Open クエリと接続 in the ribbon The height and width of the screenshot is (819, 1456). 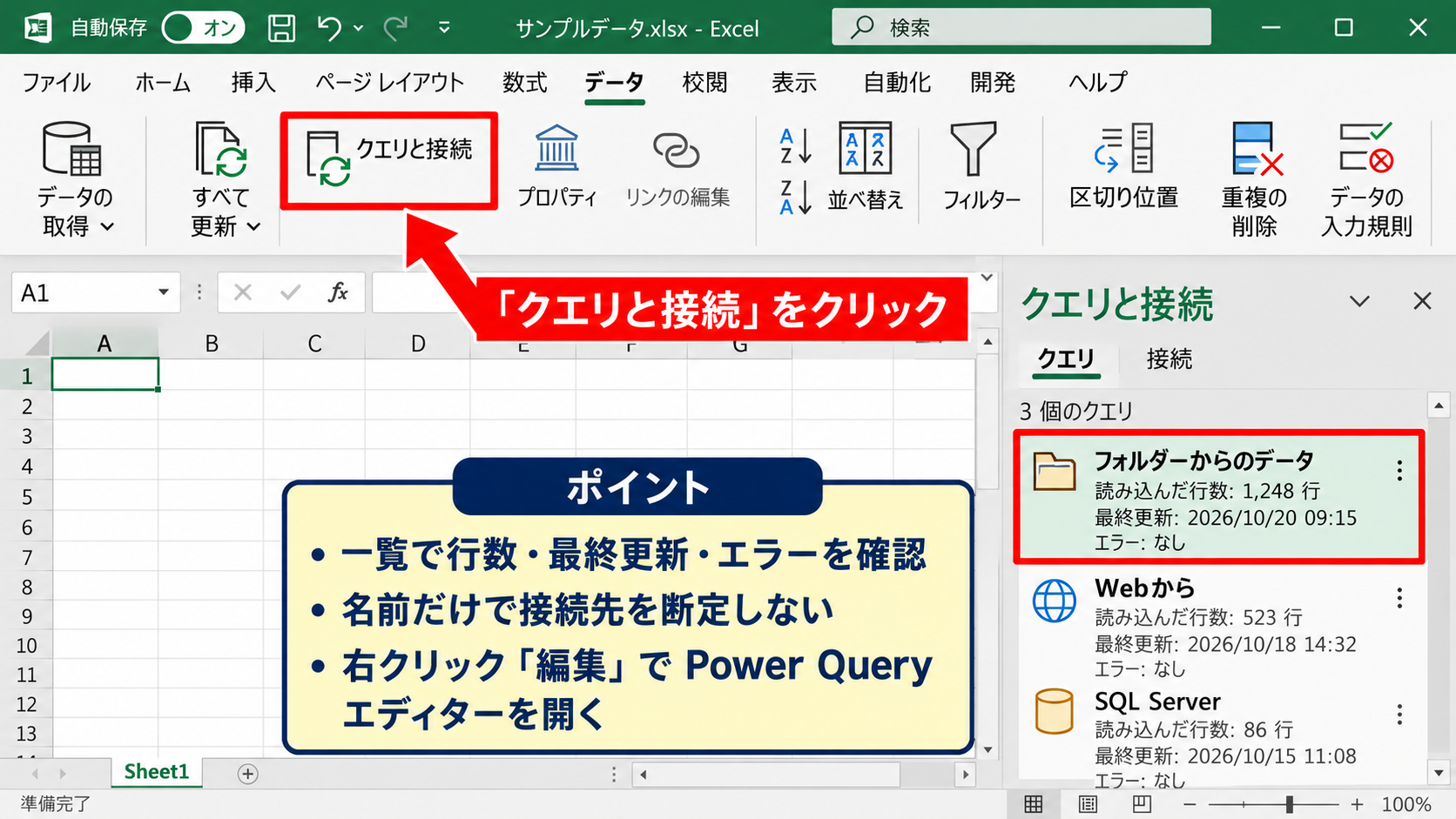point(388,160)
